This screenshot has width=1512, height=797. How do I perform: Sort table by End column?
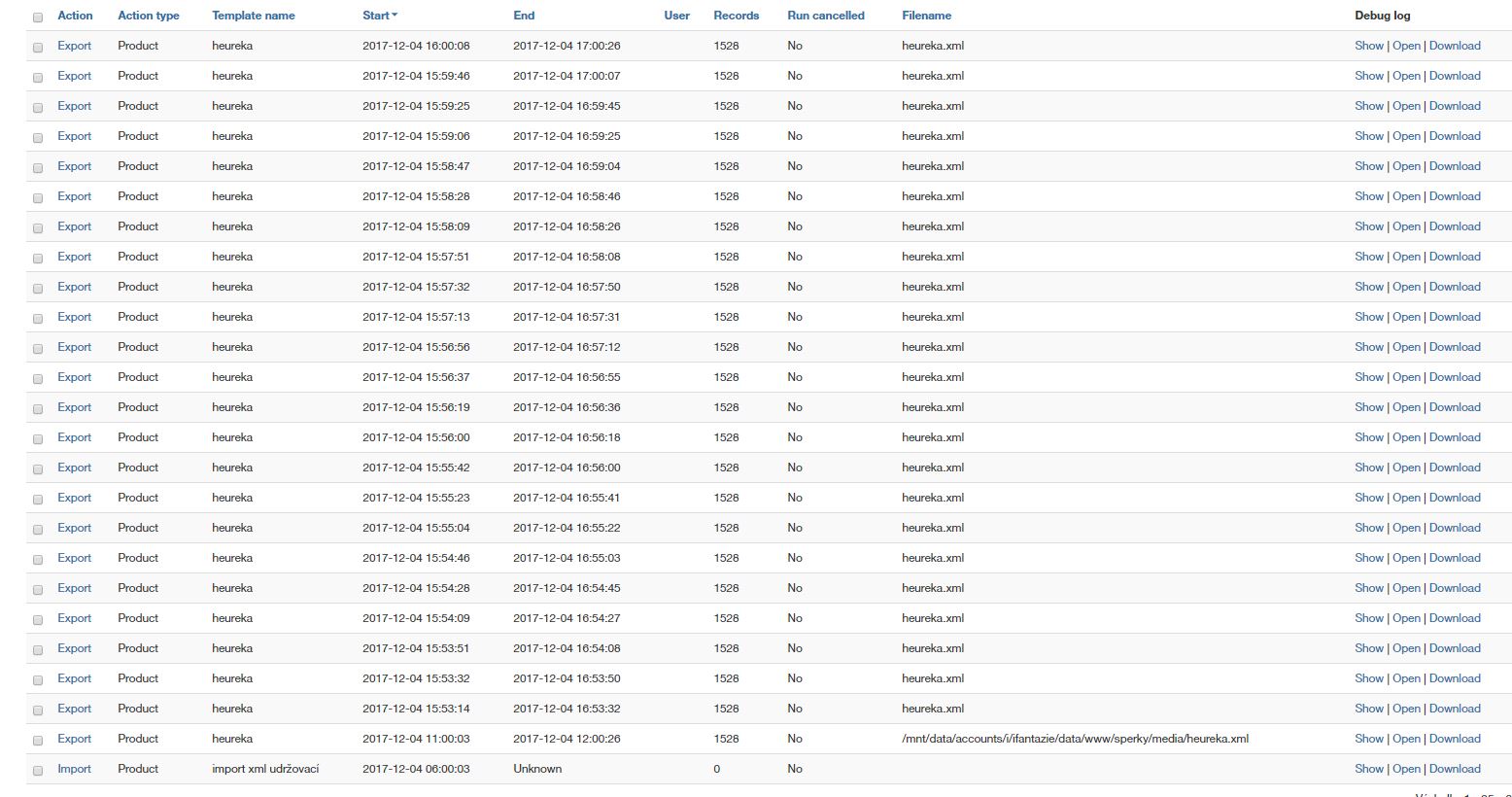pyautogui.click(x=524, y=16)
